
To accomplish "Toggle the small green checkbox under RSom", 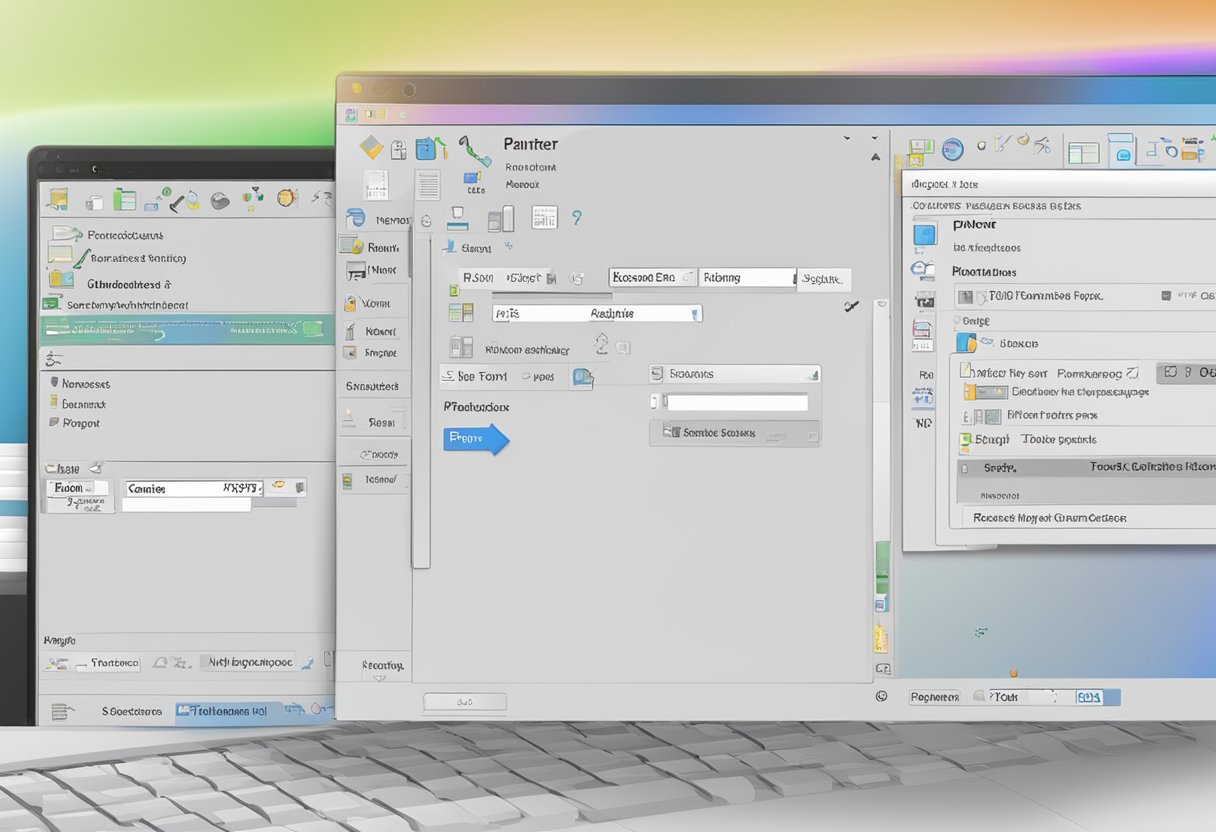I will pyautogui.click(x=453, y=291).
